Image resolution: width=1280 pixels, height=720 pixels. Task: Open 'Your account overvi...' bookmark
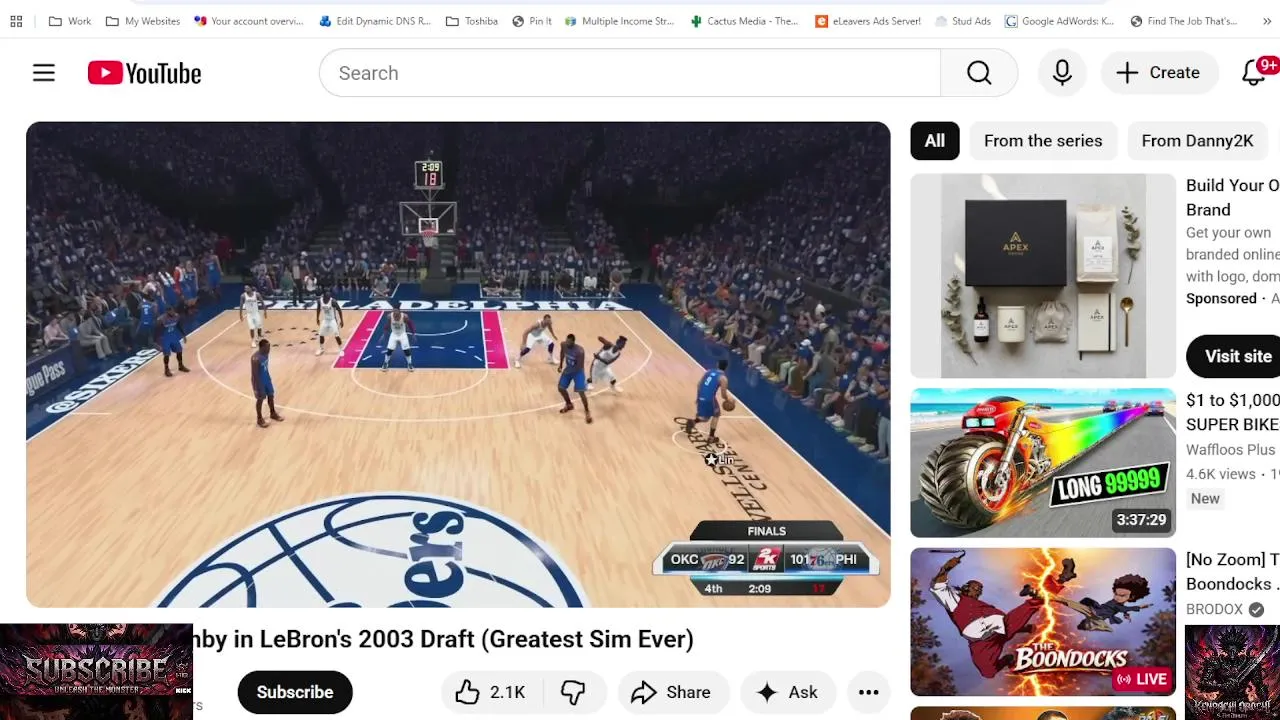pos(249,21)
